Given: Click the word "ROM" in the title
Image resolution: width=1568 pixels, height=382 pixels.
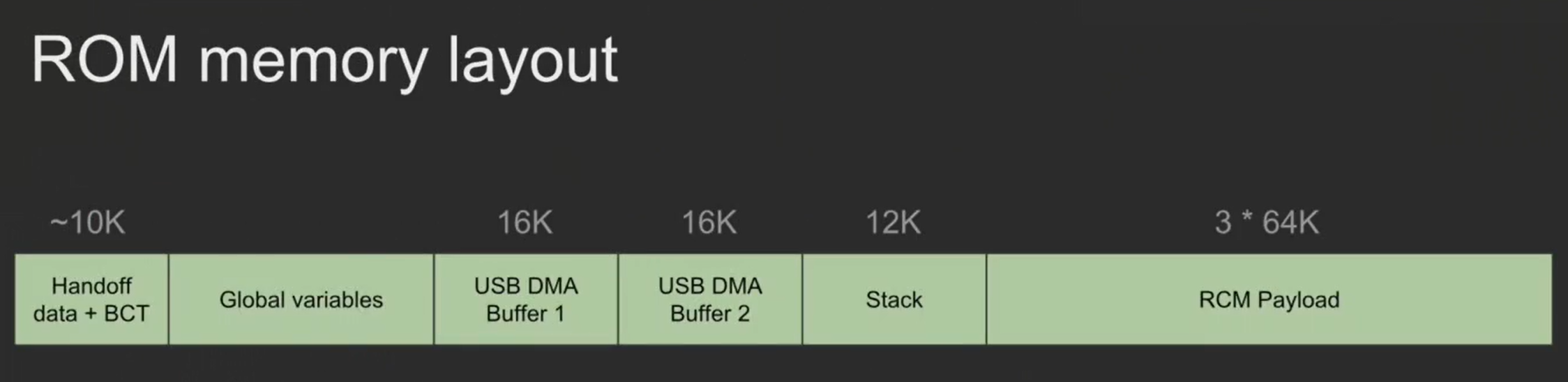Looking at the screenshot, I should pos(104,60).
